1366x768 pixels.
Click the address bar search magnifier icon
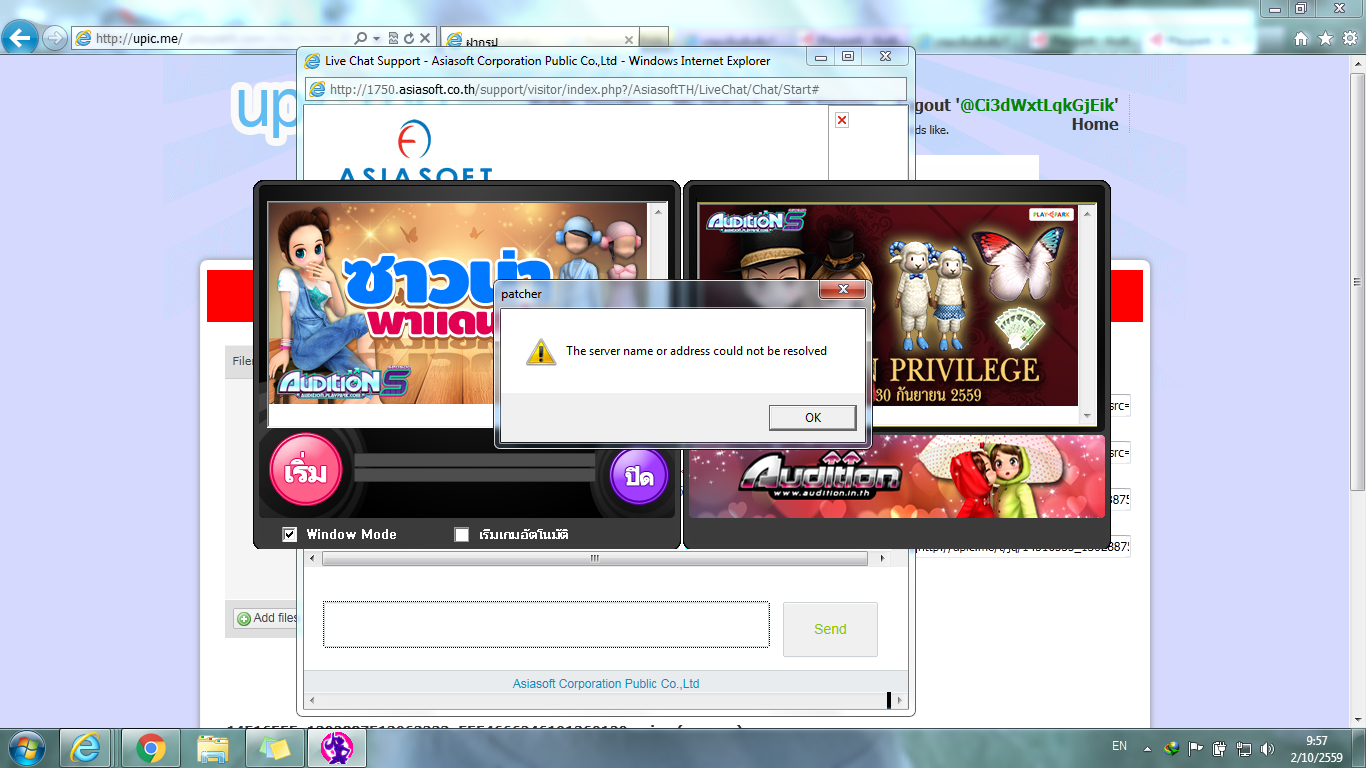click(x=361, y=38)
